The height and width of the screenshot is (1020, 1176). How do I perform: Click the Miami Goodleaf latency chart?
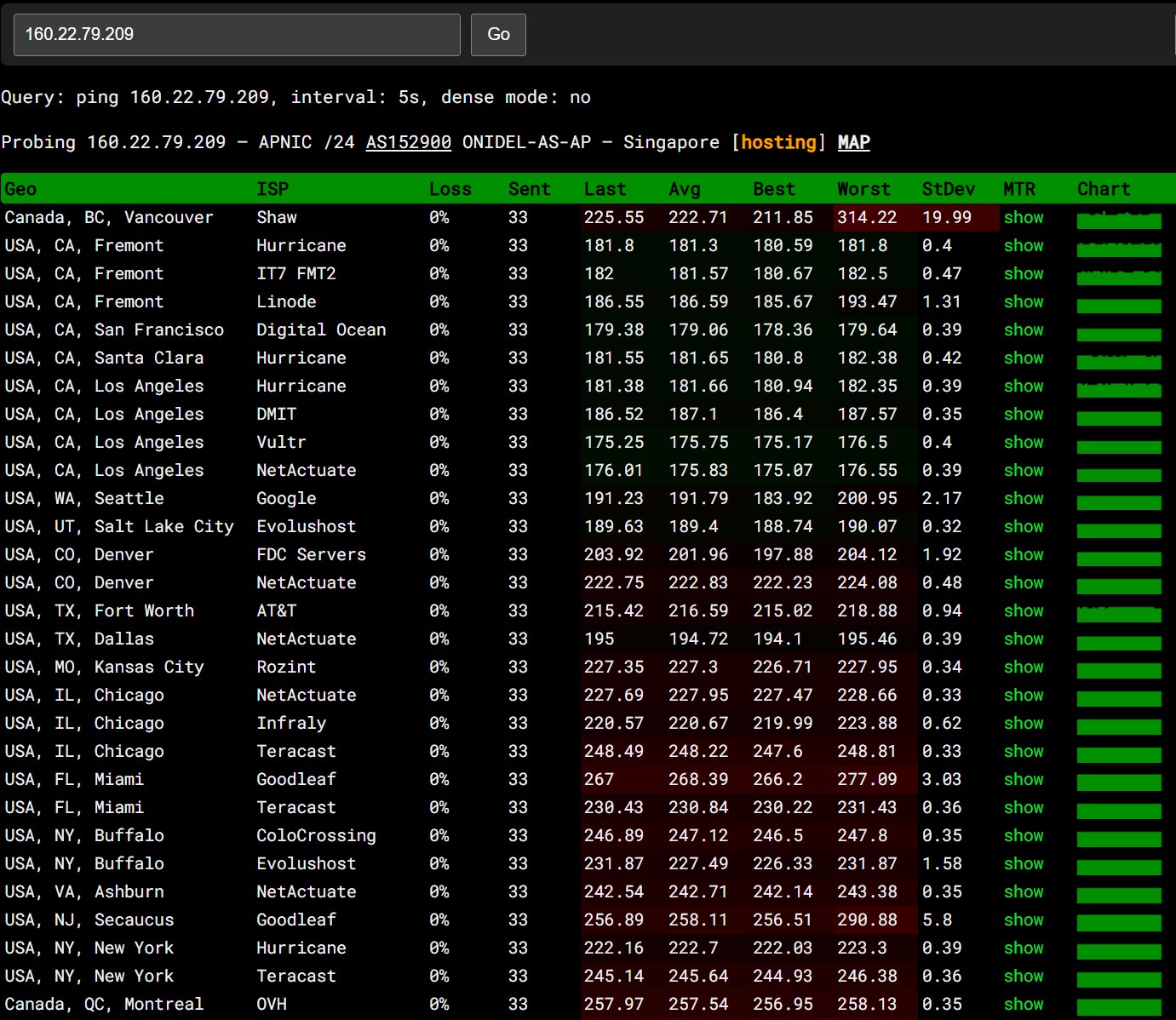point(1119,782)
